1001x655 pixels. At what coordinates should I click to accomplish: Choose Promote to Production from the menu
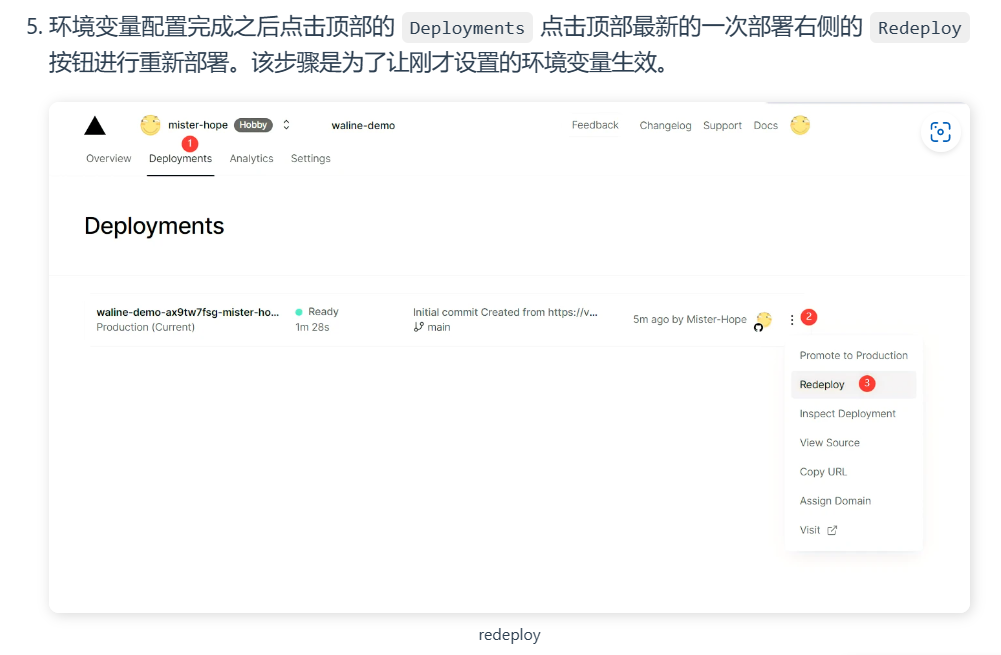[x=854, y=356]
